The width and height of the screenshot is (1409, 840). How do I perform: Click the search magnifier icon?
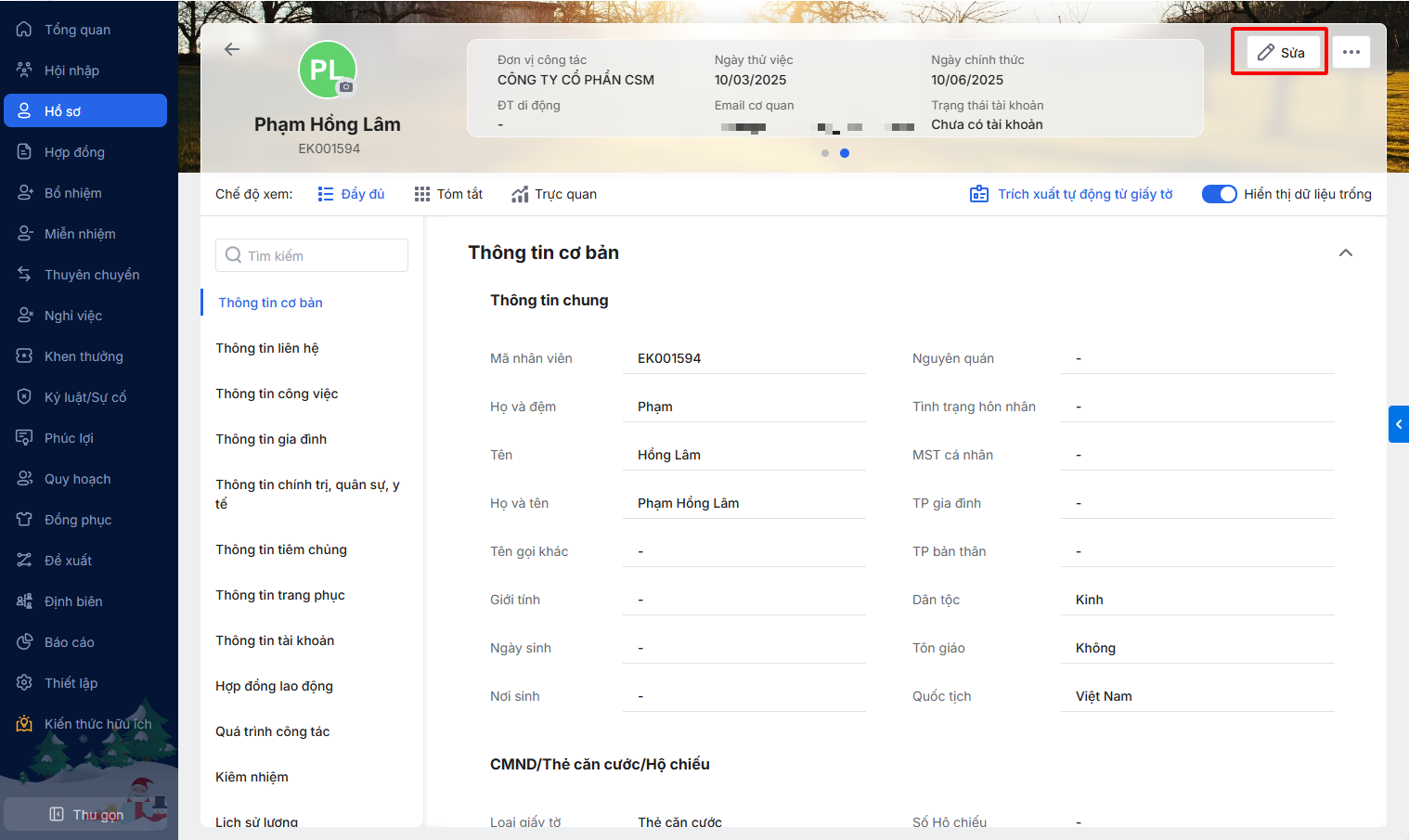pyautogui.click(x=233, y=255)
